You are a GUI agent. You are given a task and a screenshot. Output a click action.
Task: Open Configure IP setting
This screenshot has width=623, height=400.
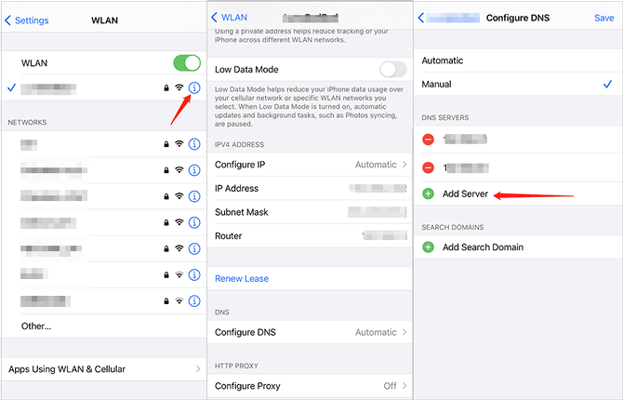pyautogui.click(x=310, y=164)
